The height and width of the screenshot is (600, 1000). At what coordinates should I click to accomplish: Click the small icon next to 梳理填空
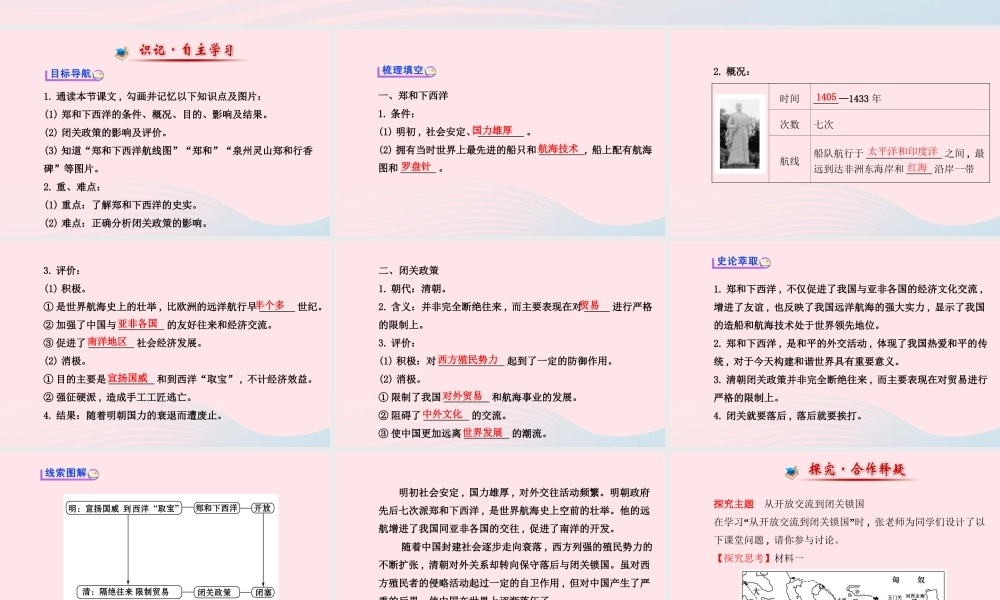[430, 71]
